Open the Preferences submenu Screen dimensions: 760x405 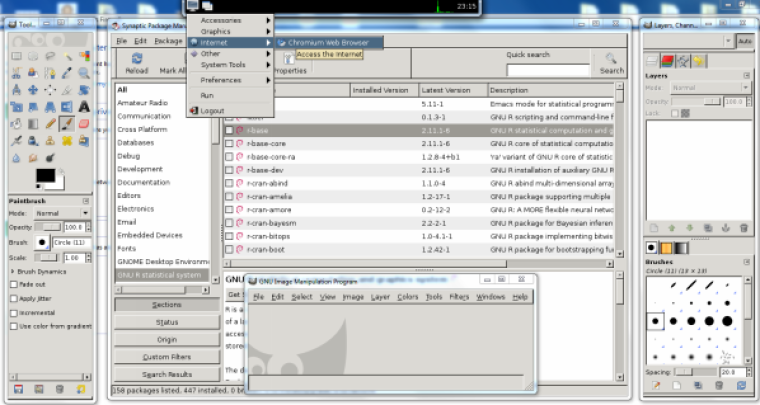(x=231, y=80)
